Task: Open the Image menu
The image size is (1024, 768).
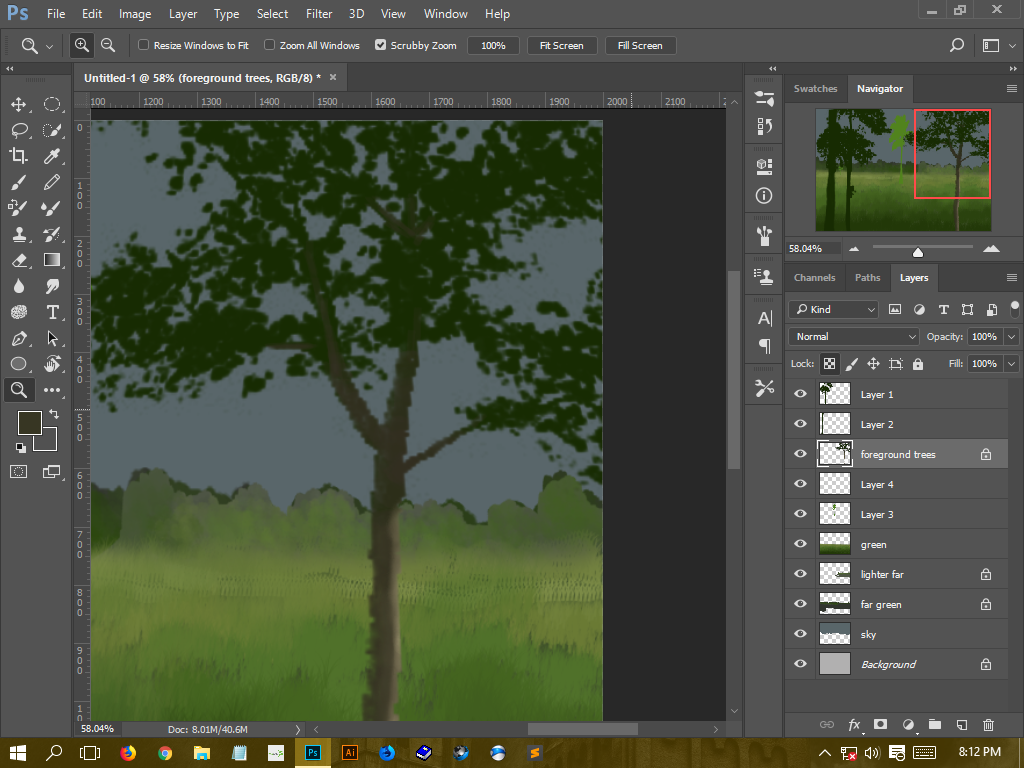Action: pyautogui.click(x=135, y=14)
